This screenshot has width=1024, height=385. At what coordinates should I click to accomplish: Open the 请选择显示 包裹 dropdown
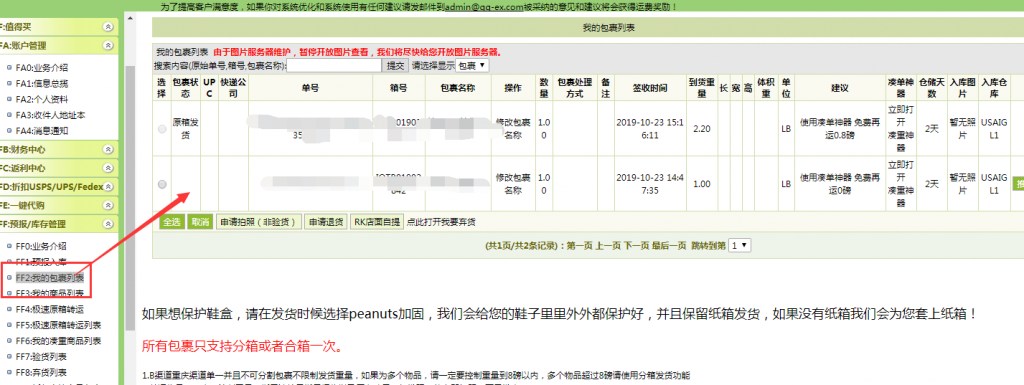pos(472,65)
